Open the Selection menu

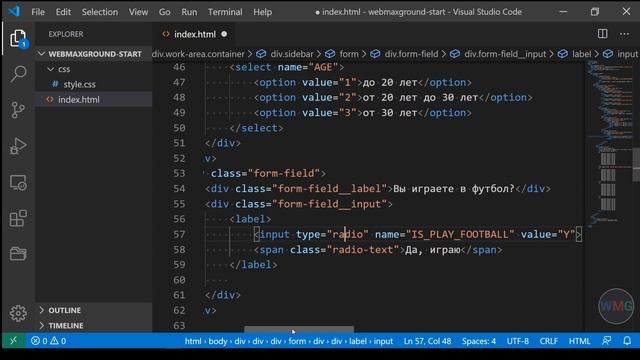pos(100,12)
